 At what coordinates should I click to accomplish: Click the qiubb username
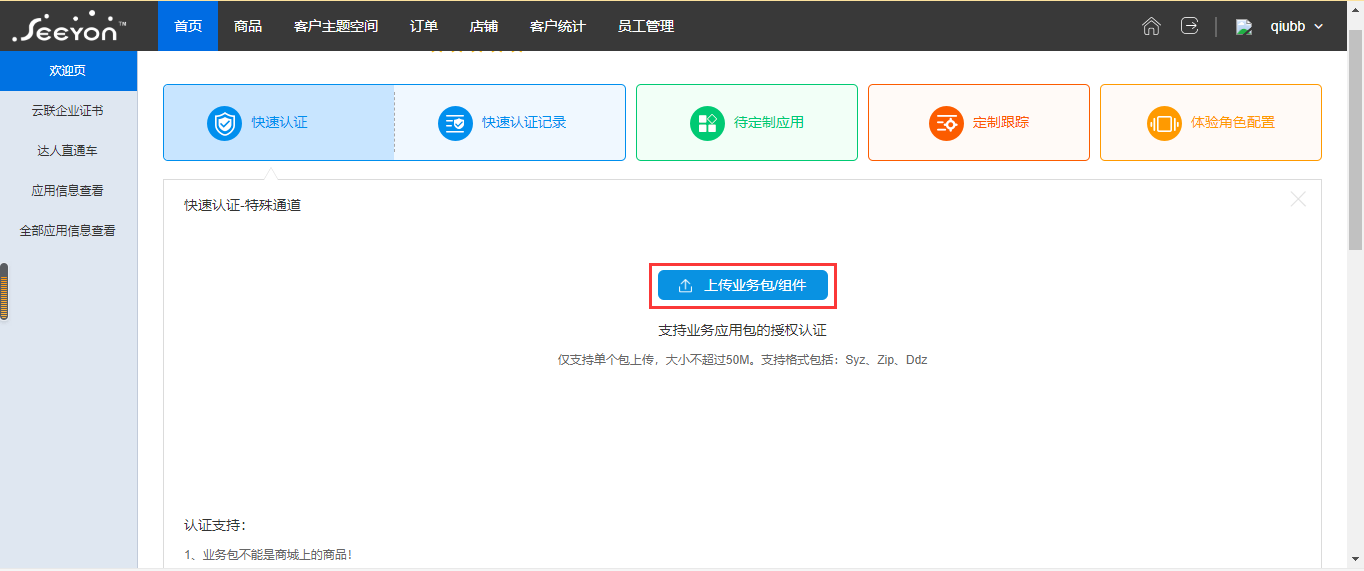point(1288,27)
